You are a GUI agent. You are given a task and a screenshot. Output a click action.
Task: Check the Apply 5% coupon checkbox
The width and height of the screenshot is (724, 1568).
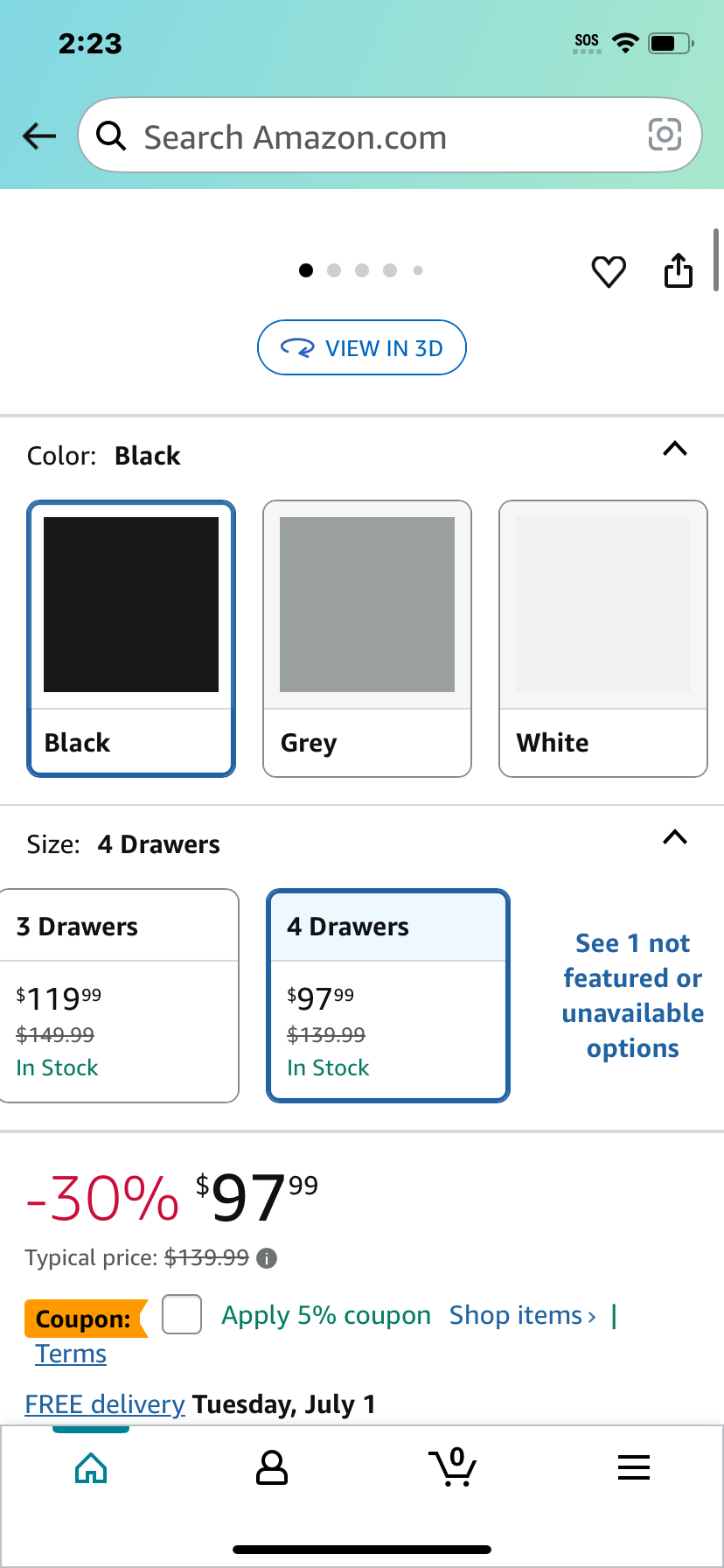182,1314
